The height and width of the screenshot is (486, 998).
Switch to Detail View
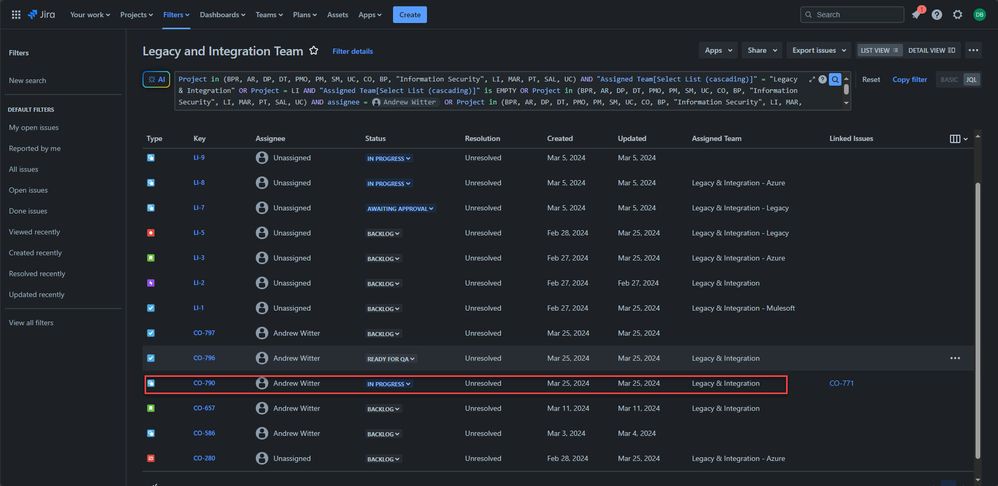click(931, 50)
